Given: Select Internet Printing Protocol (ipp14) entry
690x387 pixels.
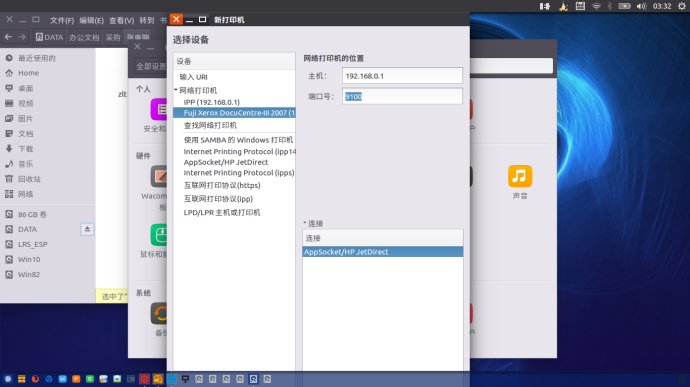Looking at the screenshot, I should [x=239, y=151].
